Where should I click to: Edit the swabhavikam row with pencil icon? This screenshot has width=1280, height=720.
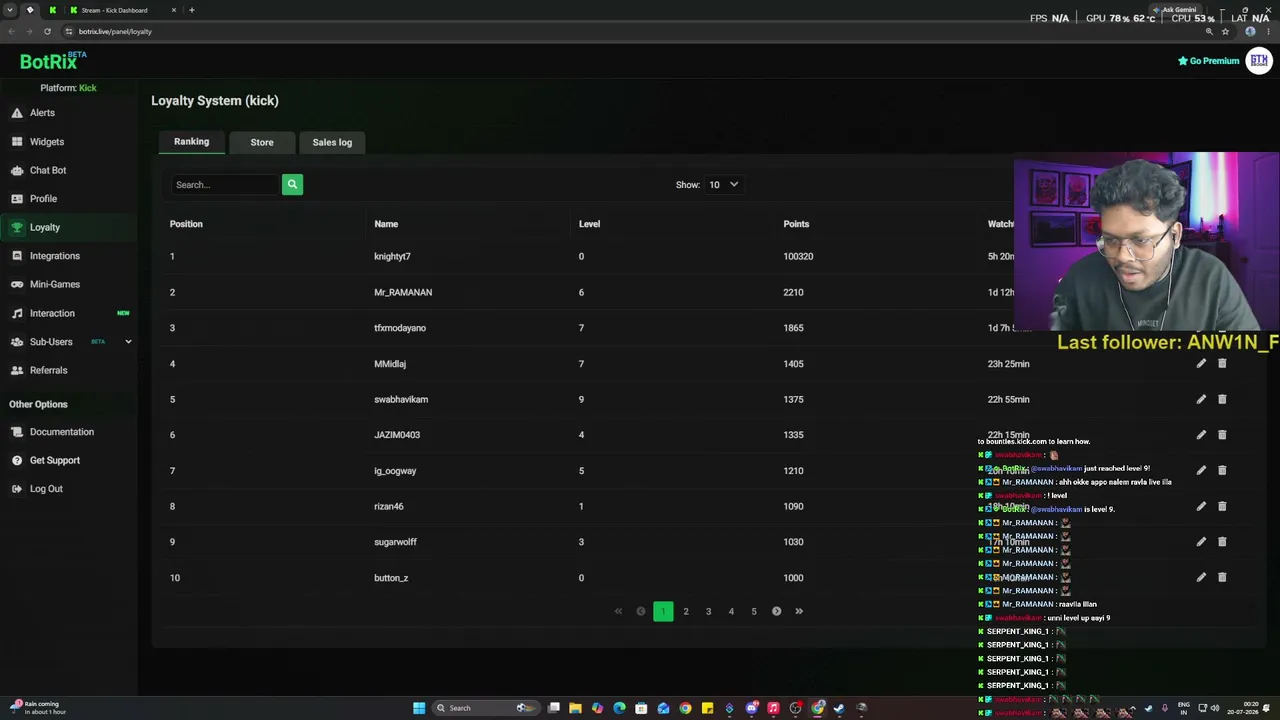coord(1201,399)
